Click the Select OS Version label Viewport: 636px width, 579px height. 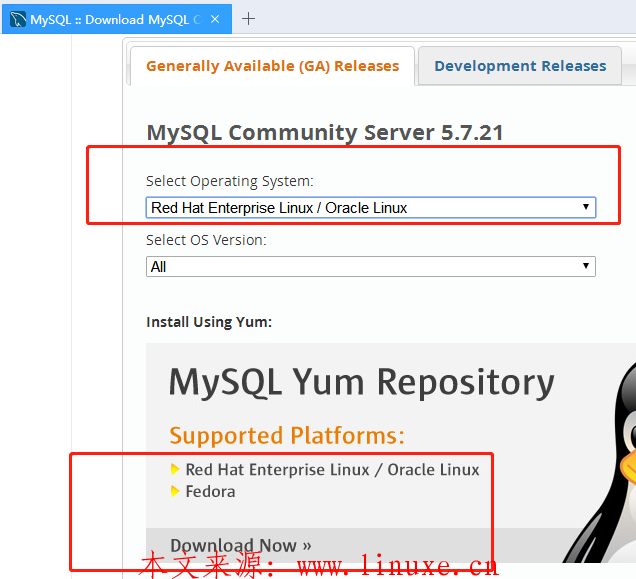tap(206, 240)
